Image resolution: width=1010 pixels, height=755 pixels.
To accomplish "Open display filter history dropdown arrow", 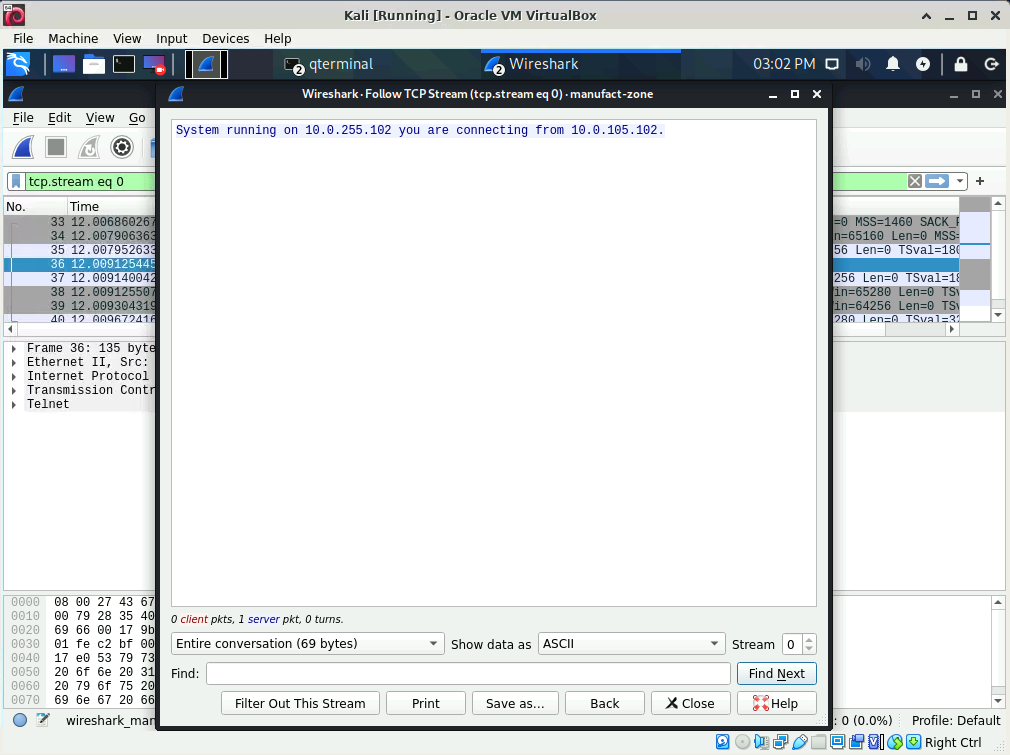I will pyautogui.click(x=960, y=181).
